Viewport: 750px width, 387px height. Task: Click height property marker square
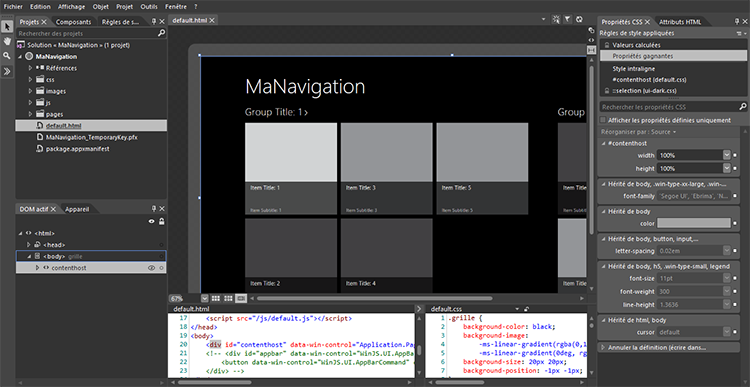point(735,169)
